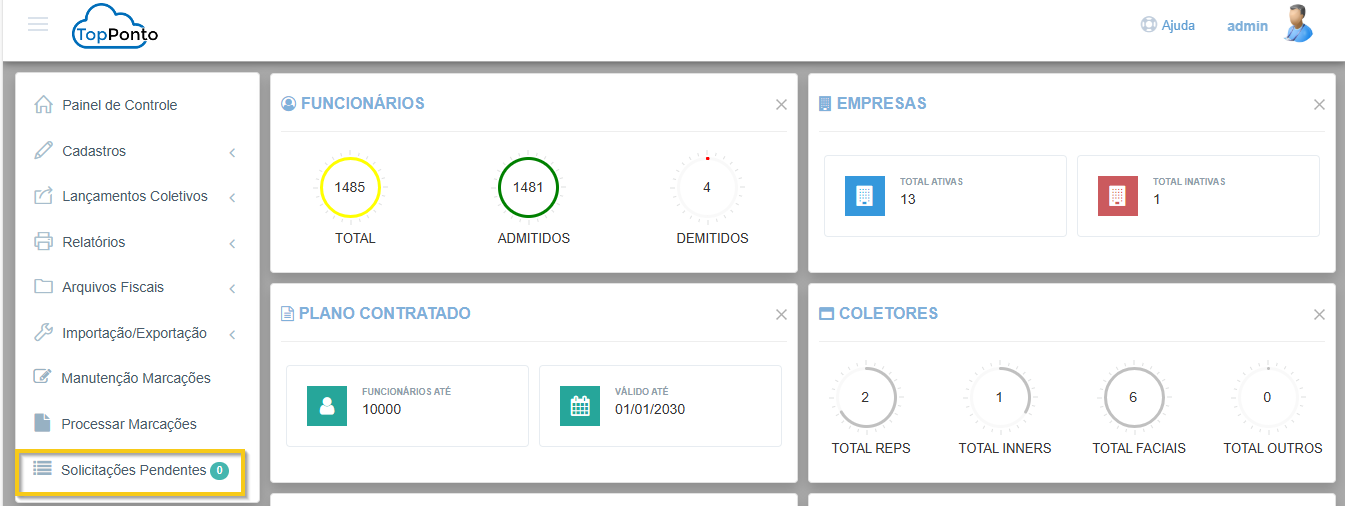Open the admin user avatar
The image size is (1345, 506).
point(1298,24)
